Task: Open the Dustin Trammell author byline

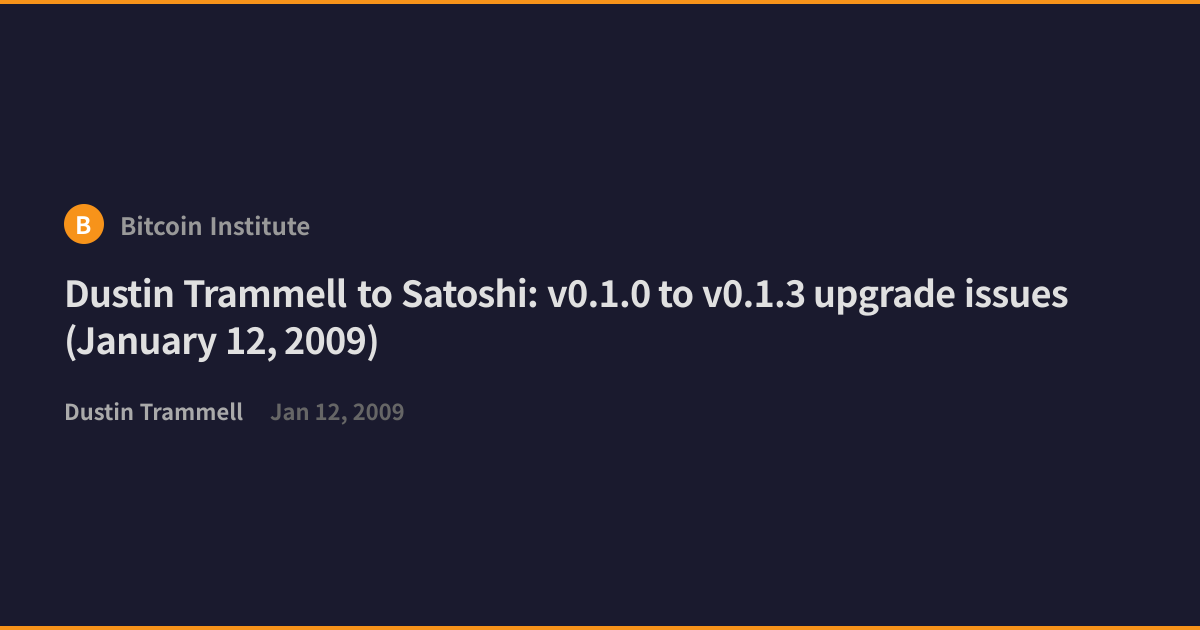Action: 154,412
